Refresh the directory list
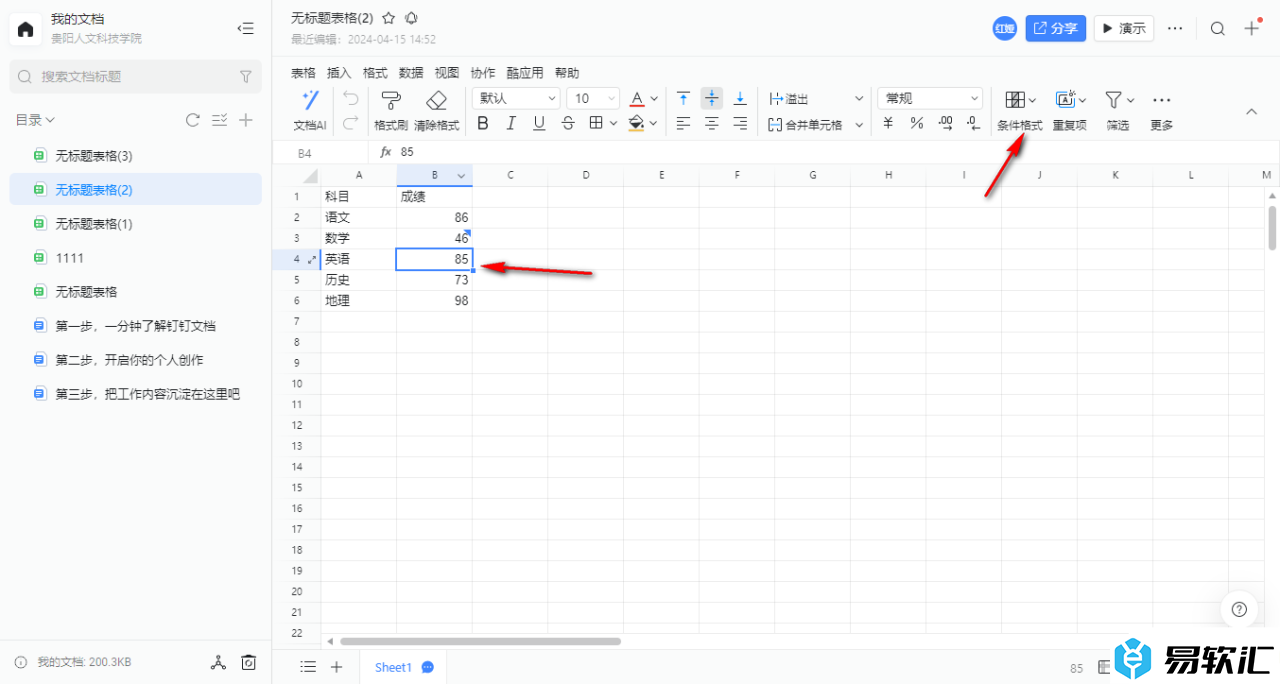The height and width of the screenshot is (684, 1280). coord(193,120)
